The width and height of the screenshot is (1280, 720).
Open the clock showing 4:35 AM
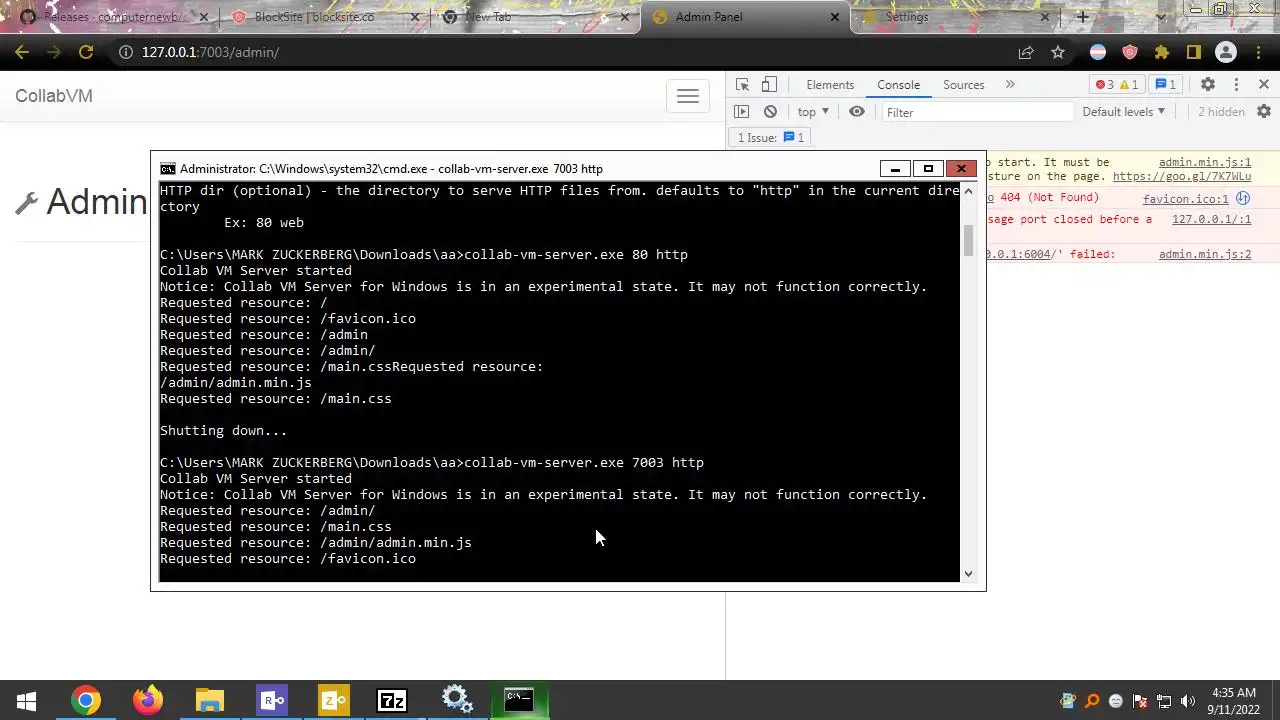pyautogui.click(x=1233, y=701)
